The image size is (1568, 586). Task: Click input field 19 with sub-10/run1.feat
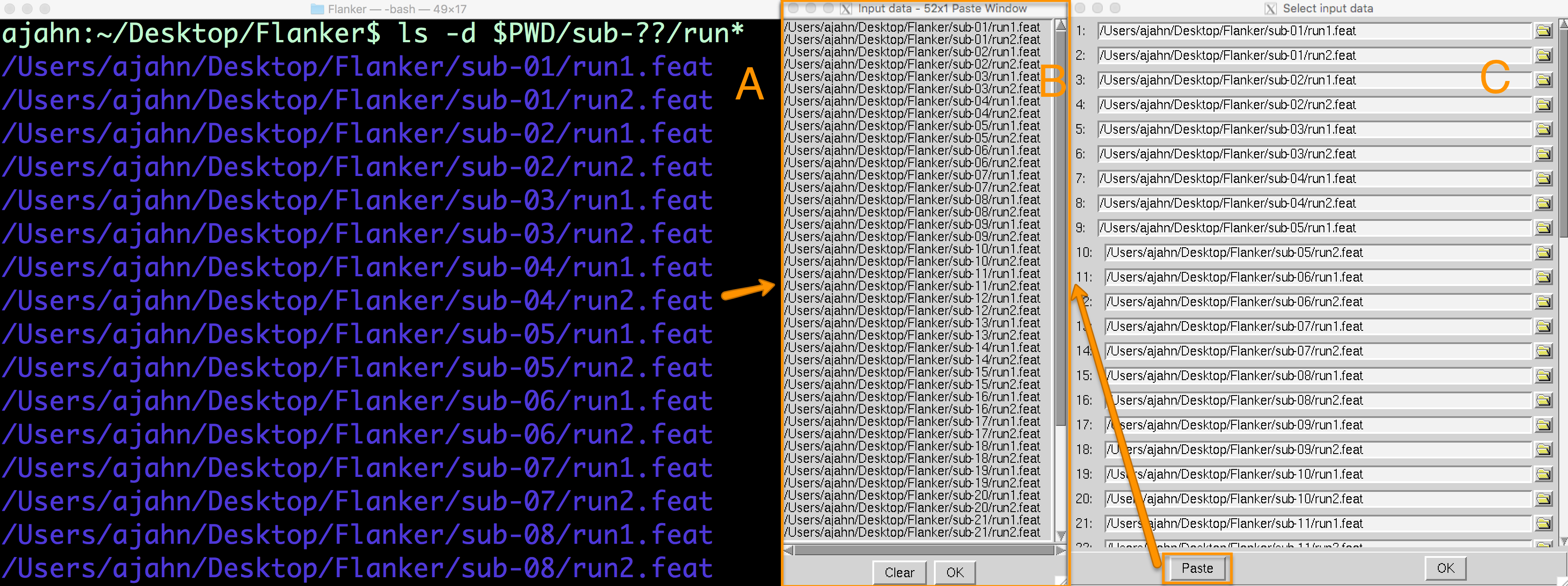1318,474
